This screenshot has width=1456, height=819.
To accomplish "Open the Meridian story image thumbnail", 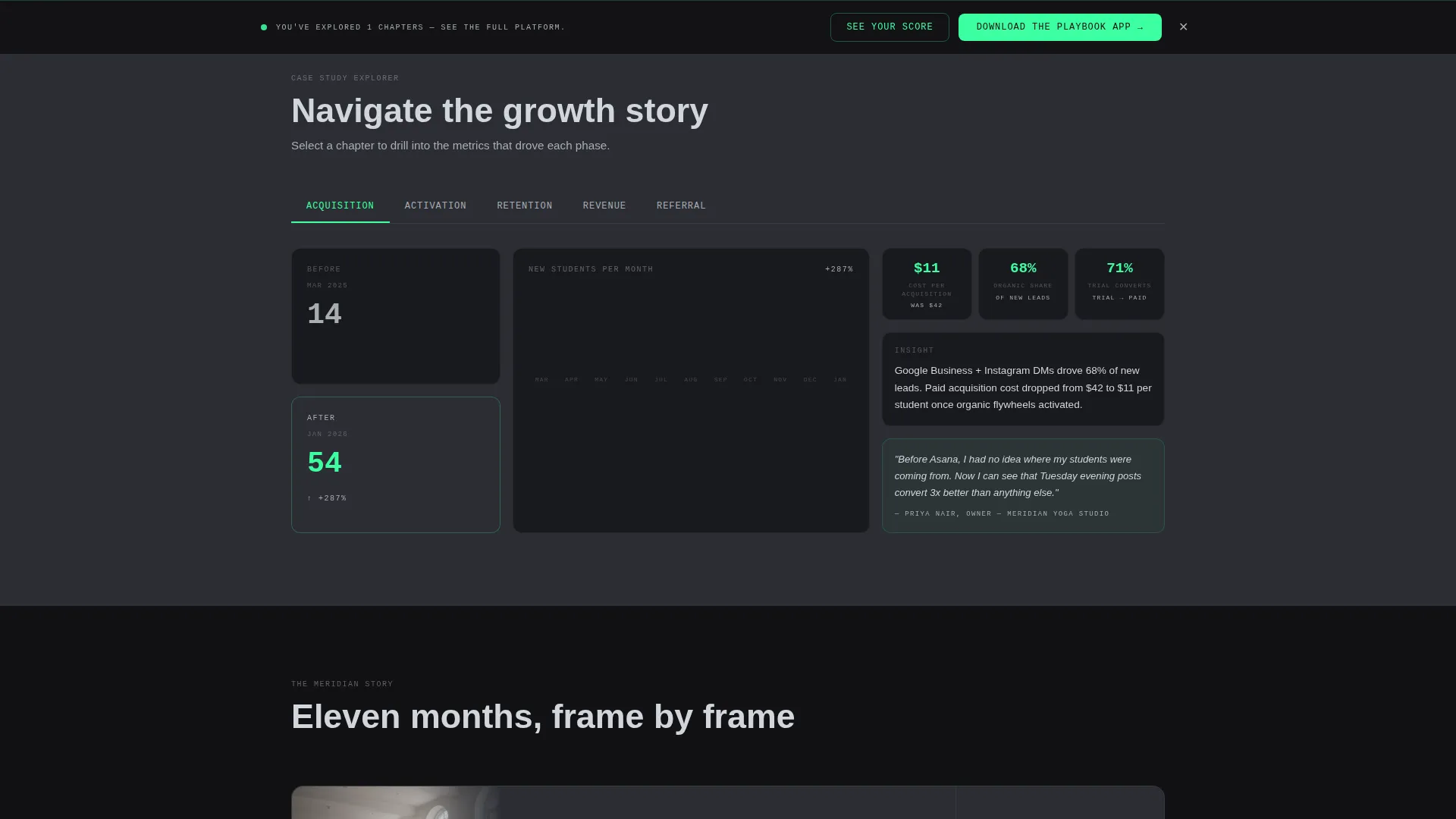I will (x=396, y=802).
